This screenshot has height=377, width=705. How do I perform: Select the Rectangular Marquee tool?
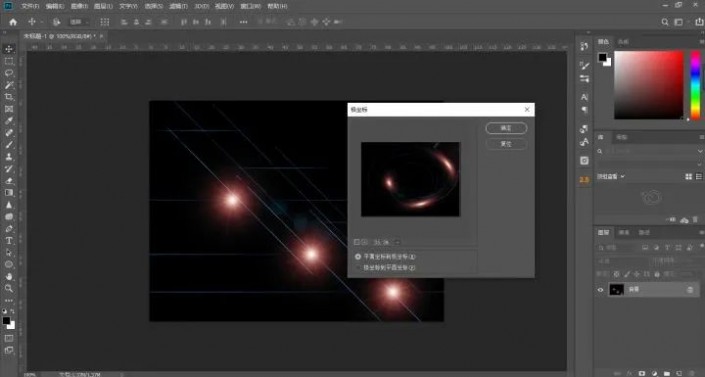pyautogui.click(x=9, y=61)
